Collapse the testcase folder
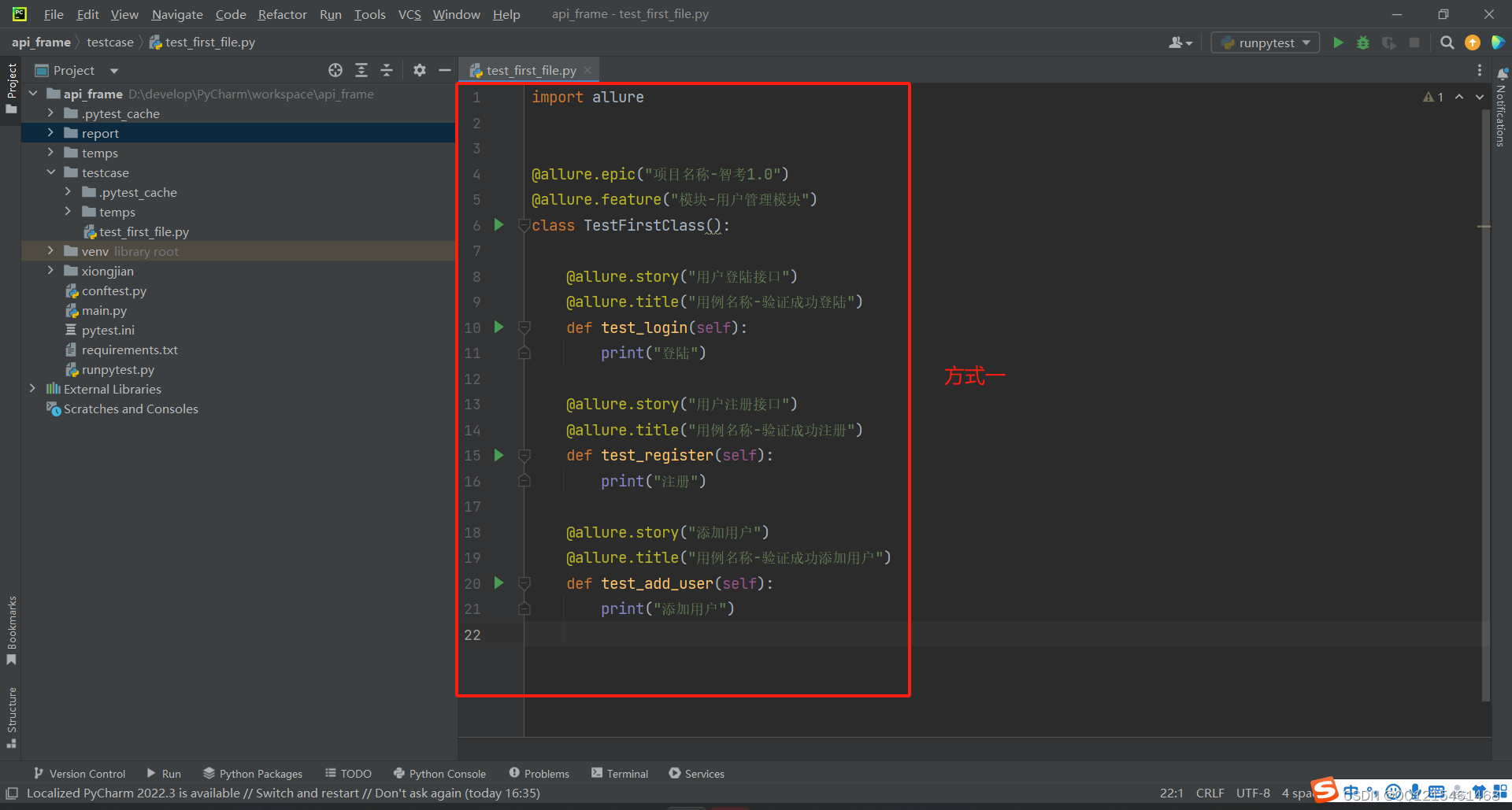The height and width of the screenshot is (810, 1512). pos(50,172)
